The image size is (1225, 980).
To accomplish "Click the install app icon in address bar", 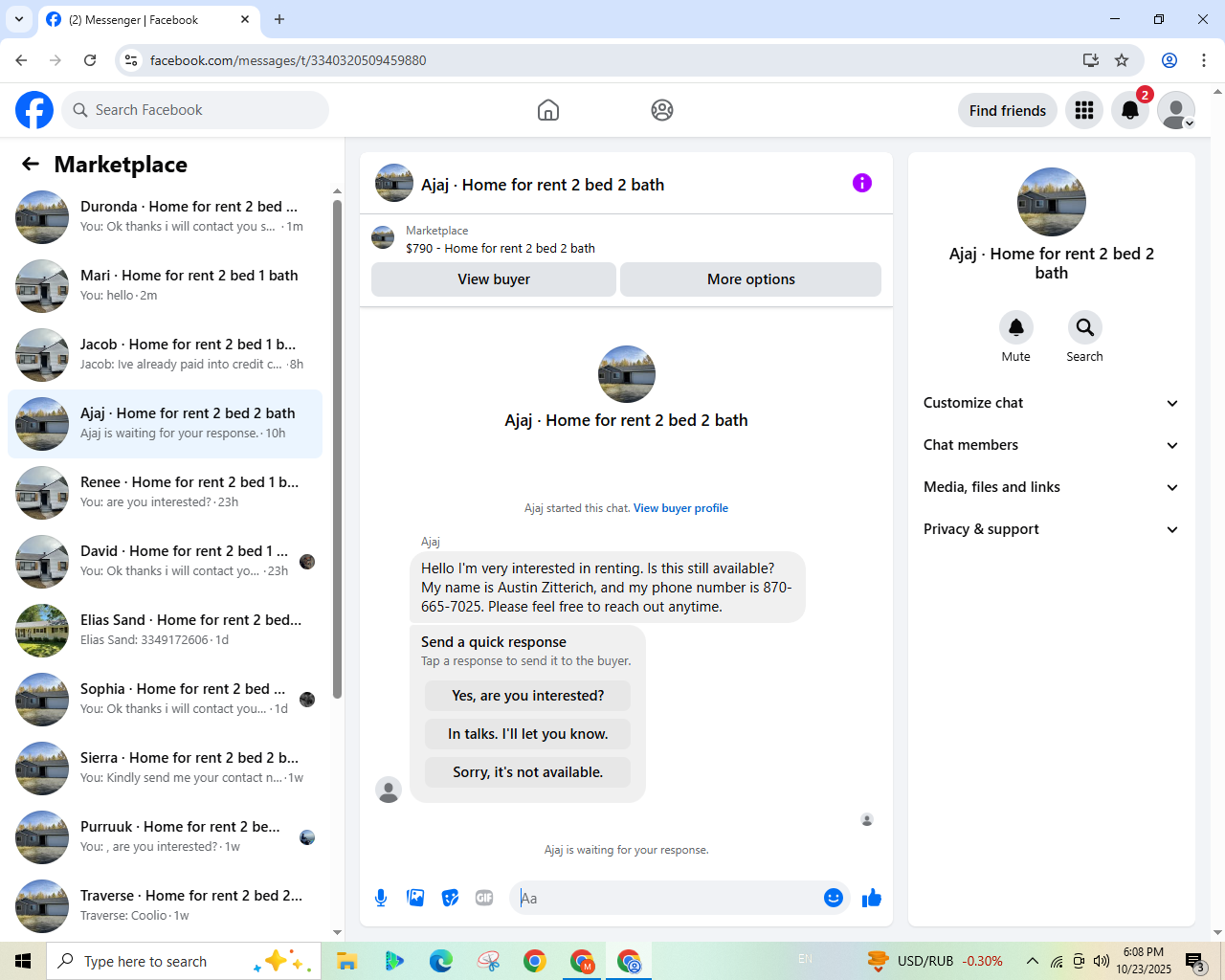I will click(1090, 60).
